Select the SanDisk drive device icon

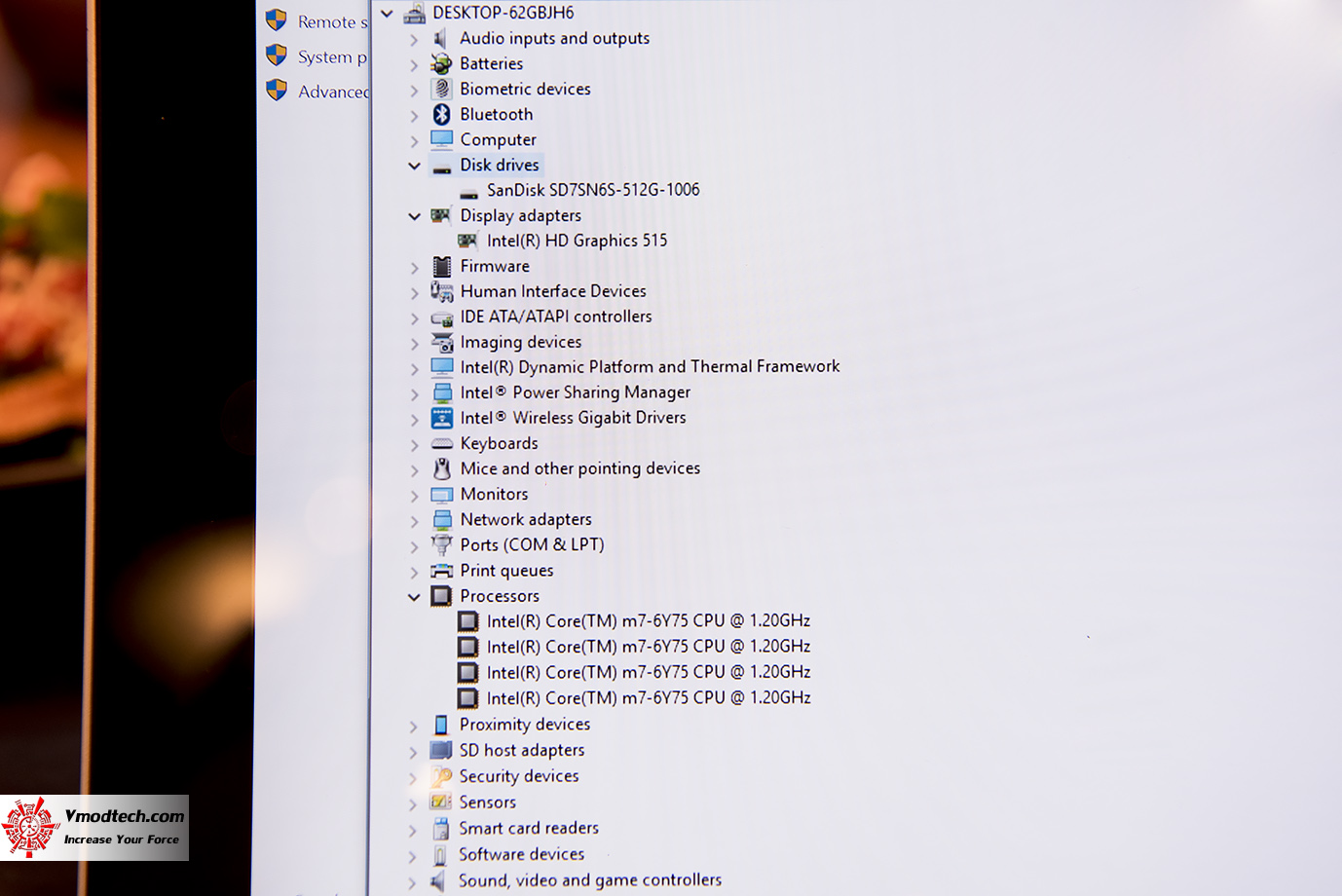point(468,193)
